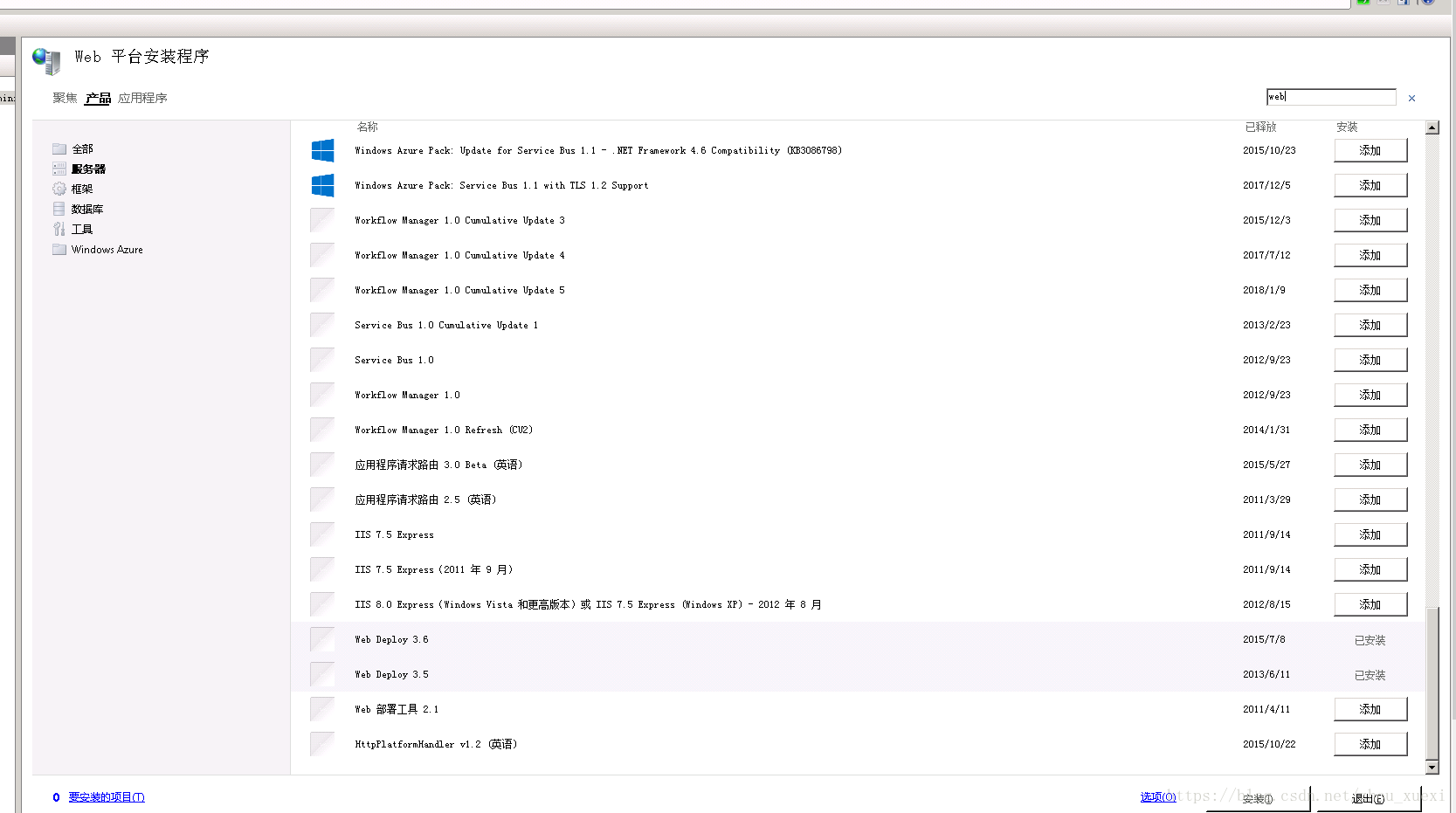Click the HttpPlatformHandler v1.2 (英语) name
Image resolution: width=1456 pixels, height=813 pixels.
(436, 744)
